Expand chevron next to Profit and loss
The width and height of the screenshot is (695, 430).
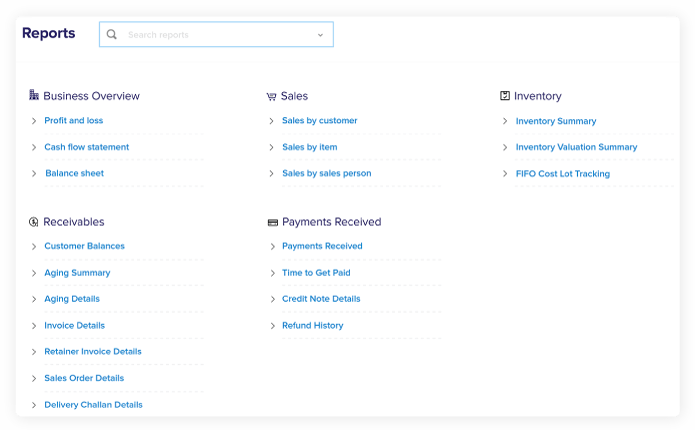(34, 121)
